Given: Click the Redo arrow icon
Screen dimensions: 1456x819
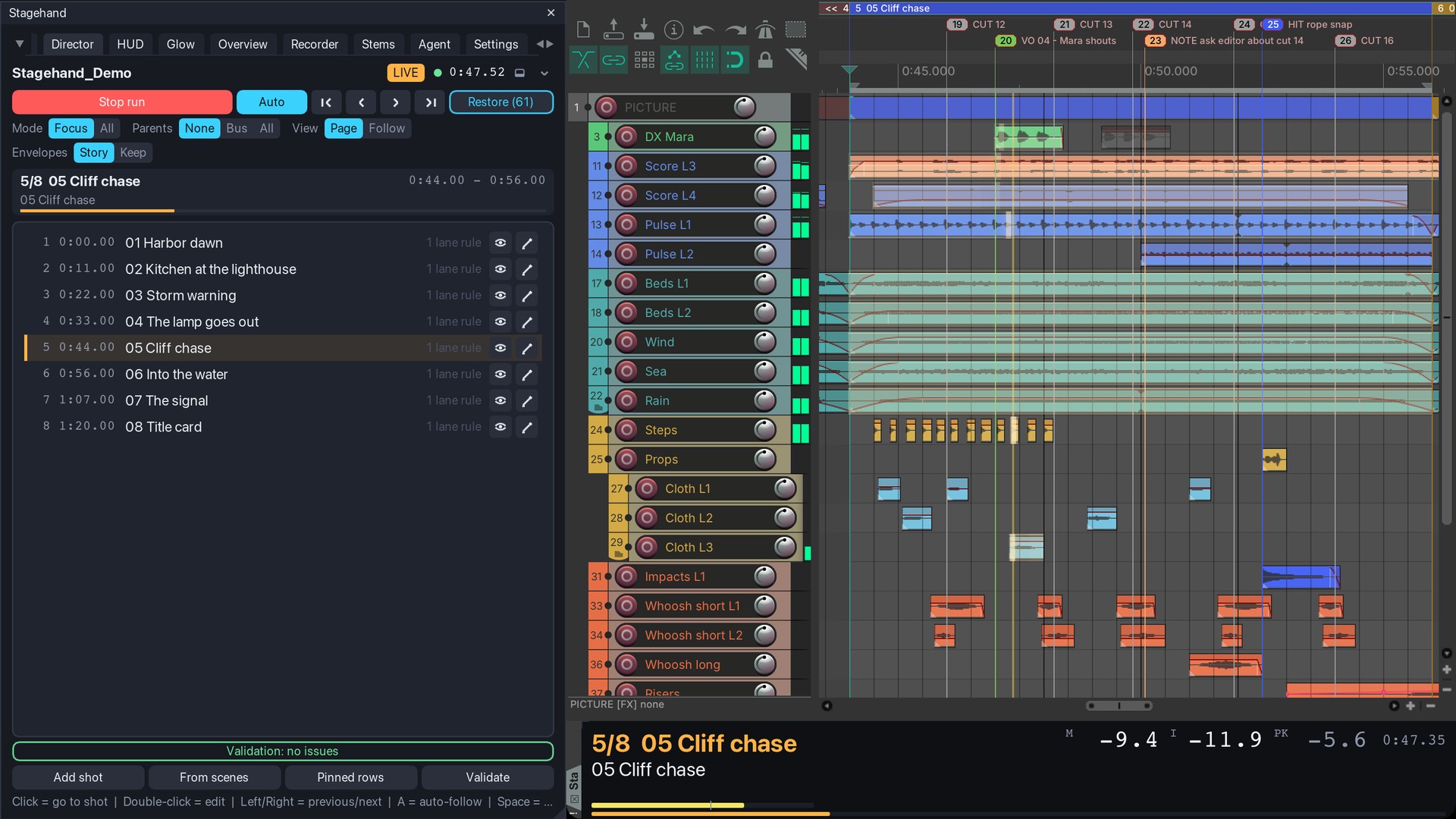Looking at the screenshot, I should [x=735, y=30].
